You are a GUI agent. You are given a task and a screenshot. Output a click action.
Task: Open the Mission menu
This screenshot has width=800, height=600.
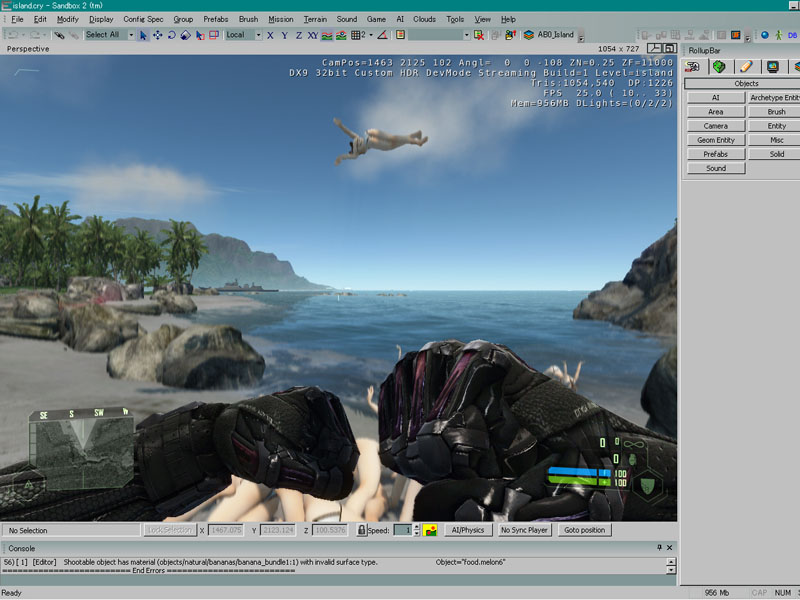tap(281, 19)
